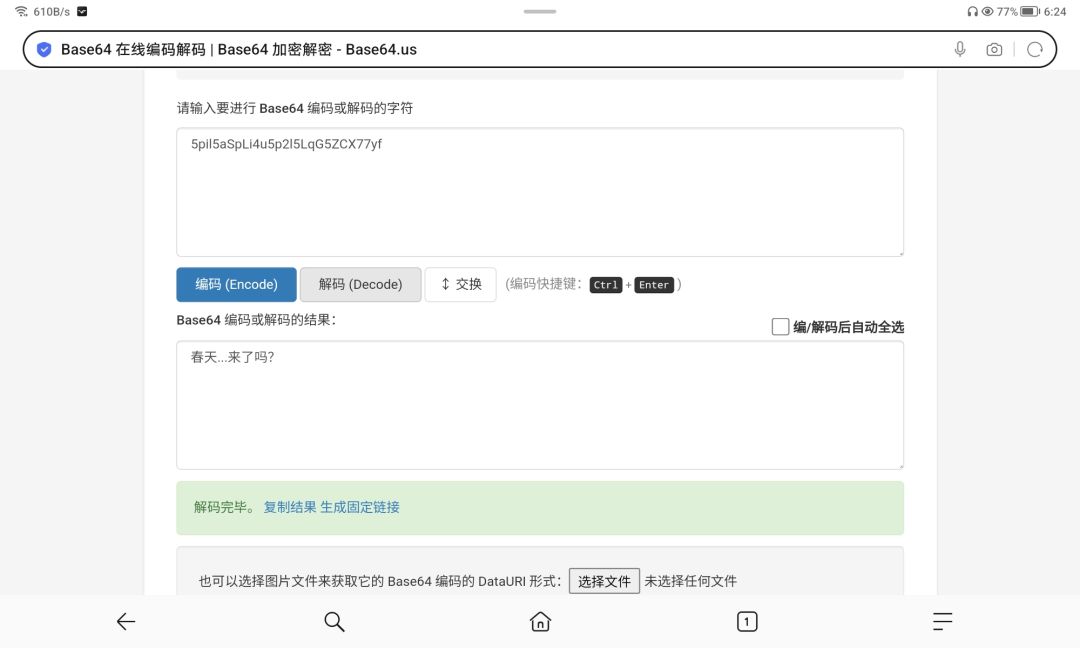Tap the battery status icon
Screen dimensions: 1080x648
pyautogui.click(x=1030, y=11)
